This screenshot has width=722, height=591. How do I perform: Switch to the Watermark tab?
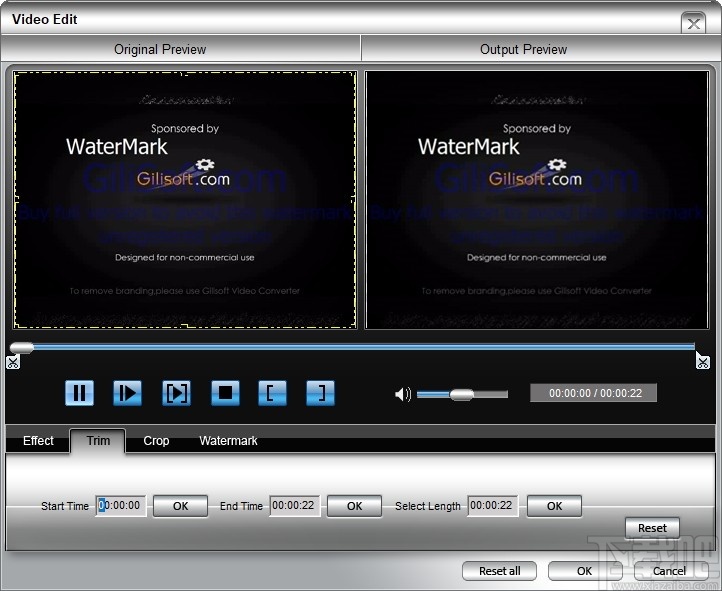click(x=228, y=441)
